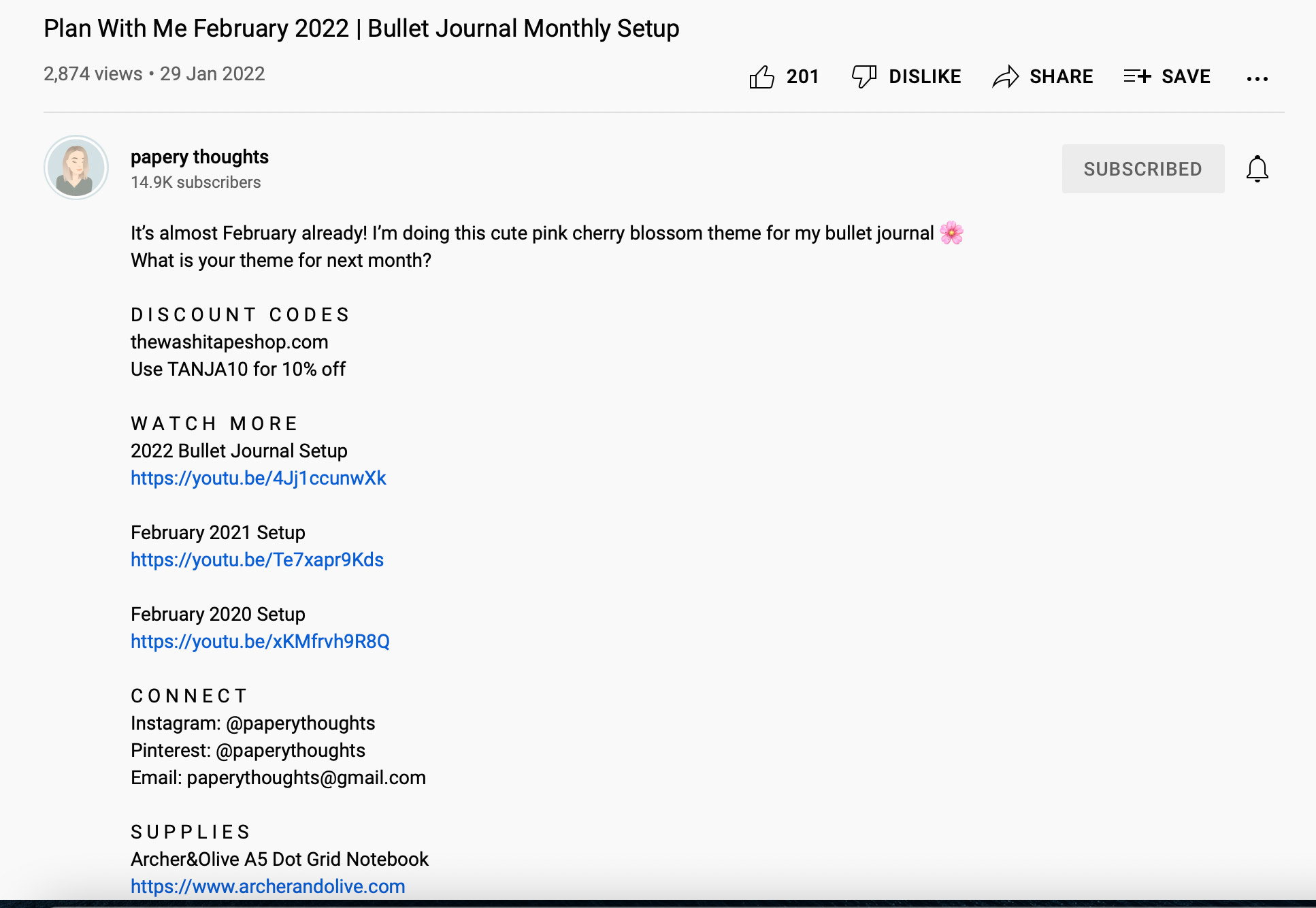The height and width of the screenshot is (908, 1316).
Task: Toggle the Subscribed status
Action: coord(1143,168)
